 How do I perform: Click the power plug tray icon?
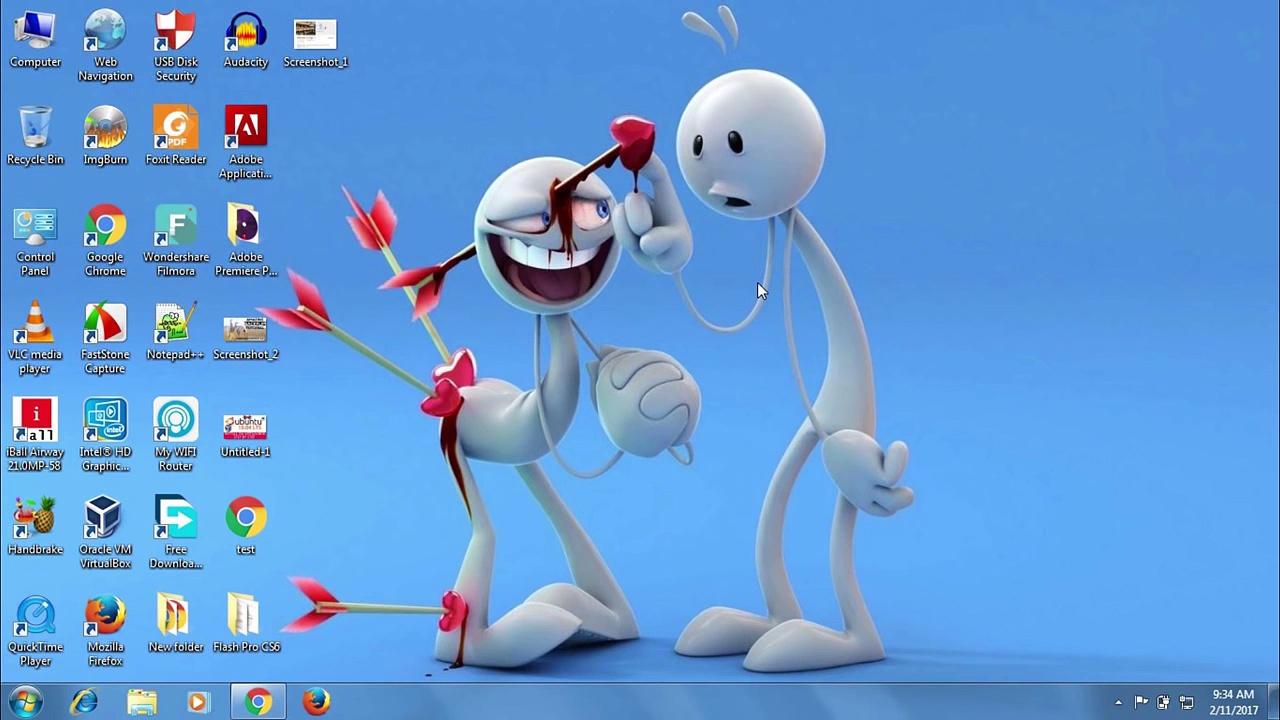coord(1163,702)
